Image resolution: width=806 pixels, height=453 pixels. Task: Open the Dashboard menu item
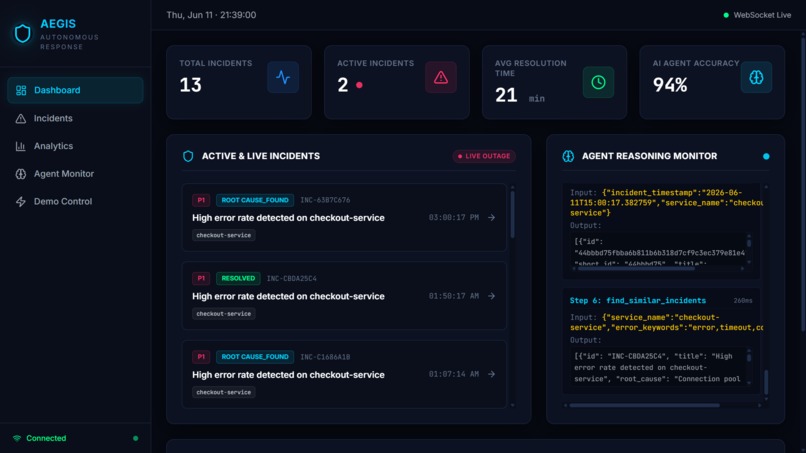75,90
